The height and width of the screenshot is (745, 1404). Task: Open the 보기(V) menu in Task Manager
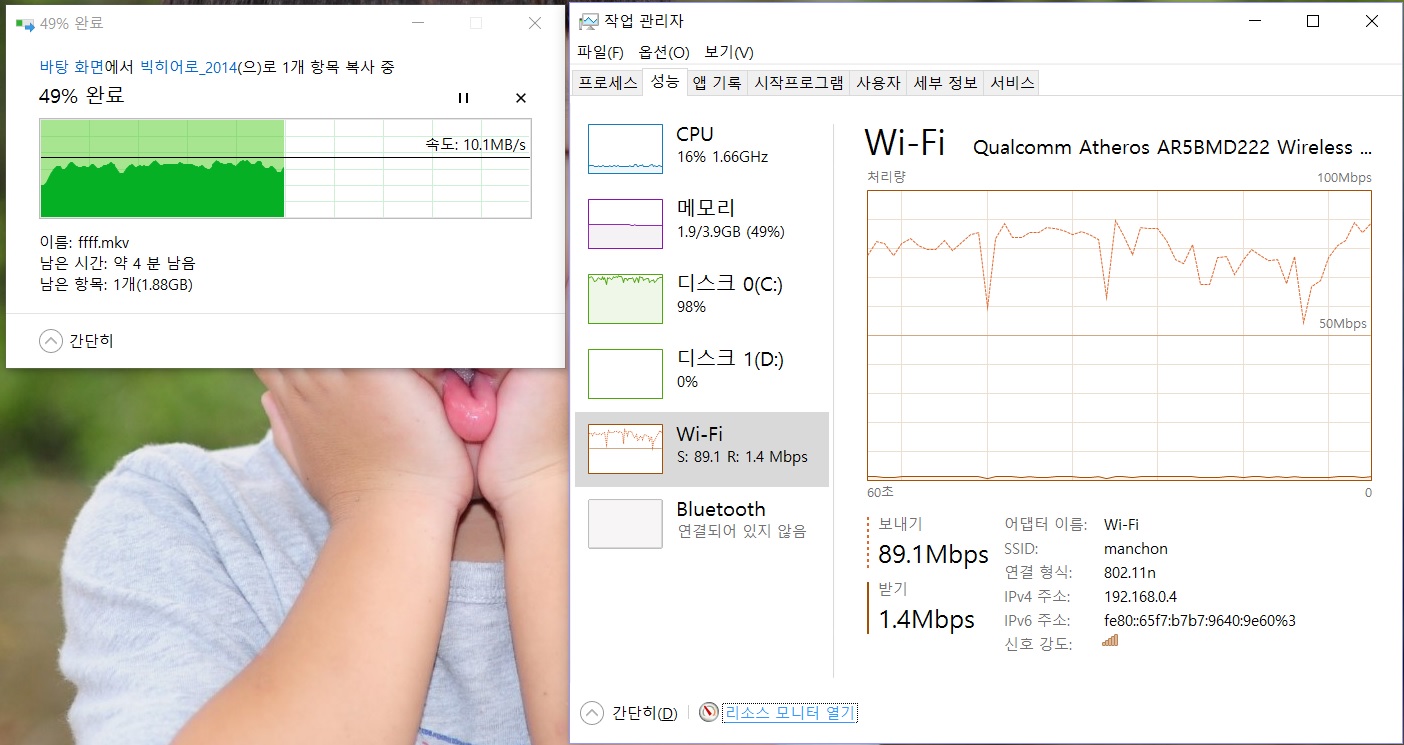click(x=729, y=52)
